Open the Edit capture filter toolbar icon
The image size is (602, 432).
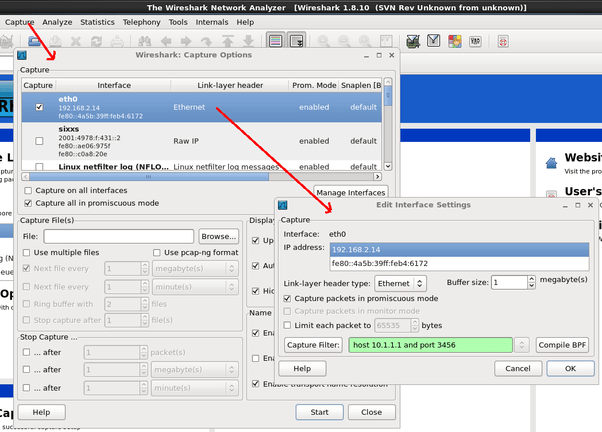point(413,41)
